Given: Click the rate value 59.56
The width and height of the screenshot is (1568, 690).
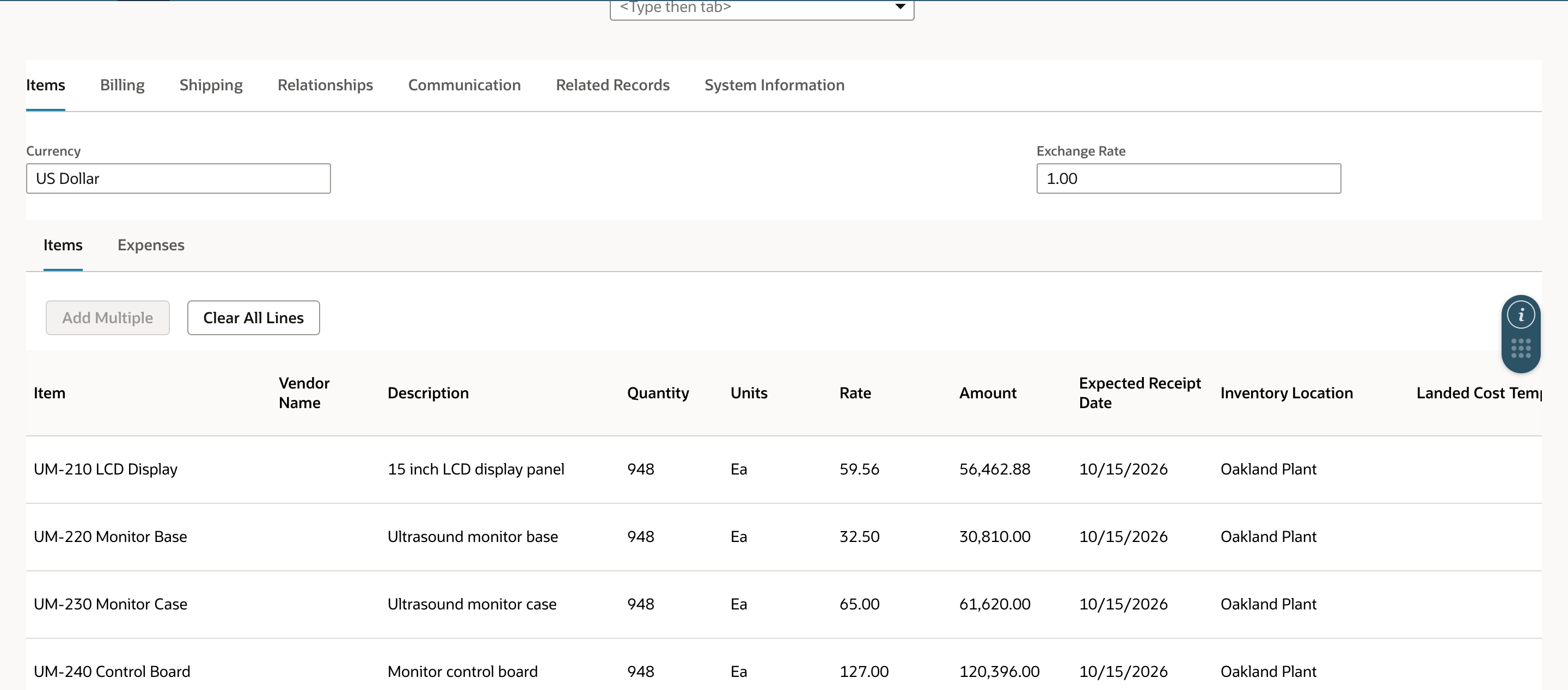Looking at the screenshot, I should tap(859, 469).
